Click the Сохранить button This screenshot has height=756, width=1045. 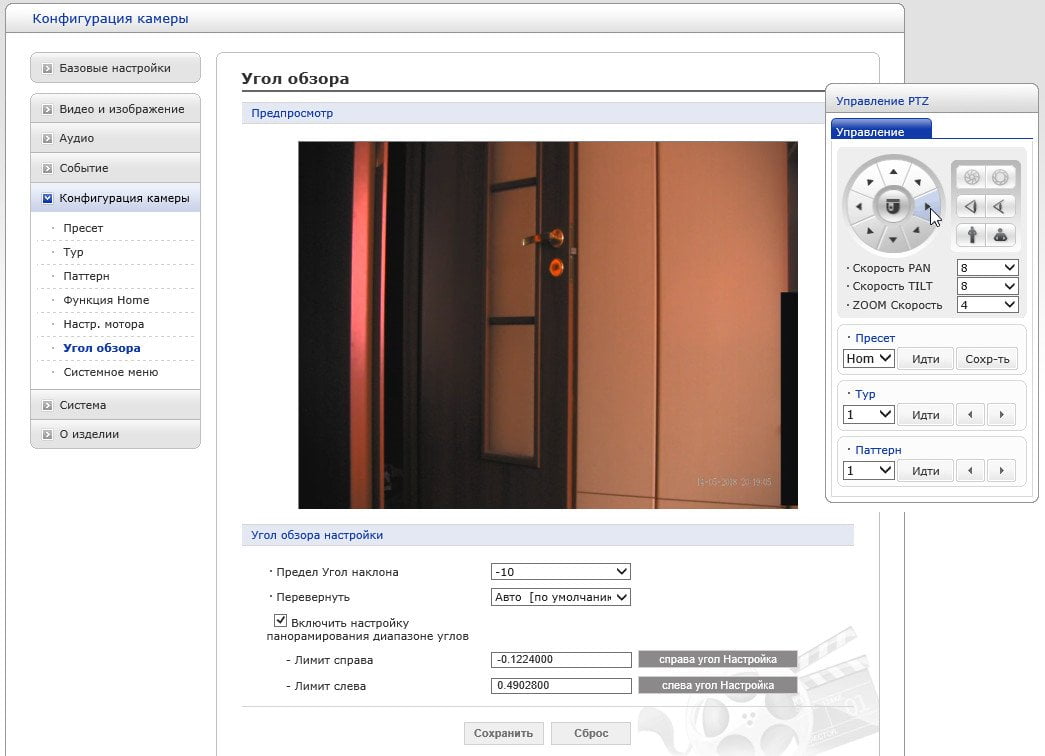point(503,733)
